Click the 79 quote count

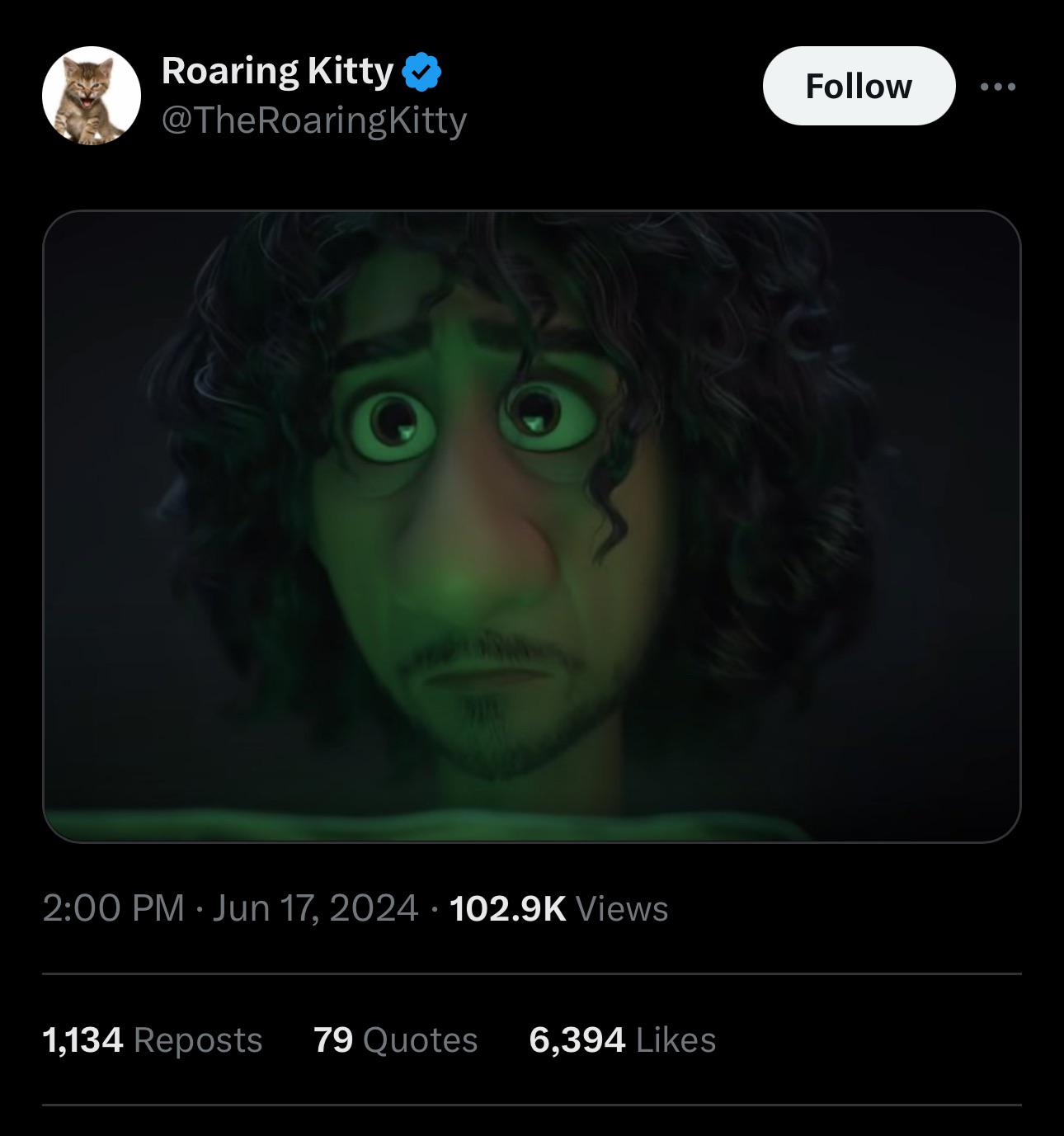click(333, 1039)
